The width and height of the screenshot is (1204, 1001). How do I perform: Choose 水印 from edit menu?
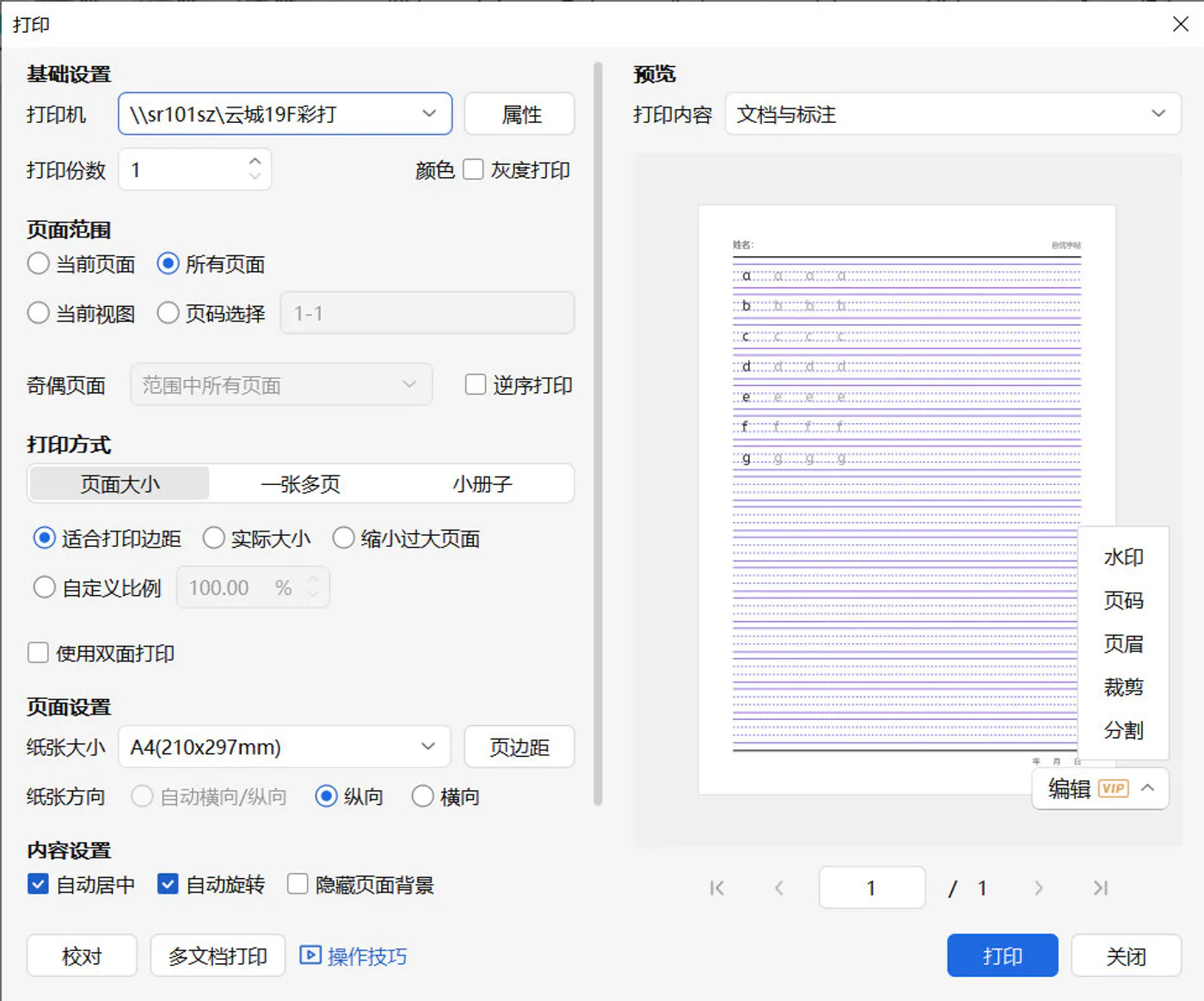1123,557
